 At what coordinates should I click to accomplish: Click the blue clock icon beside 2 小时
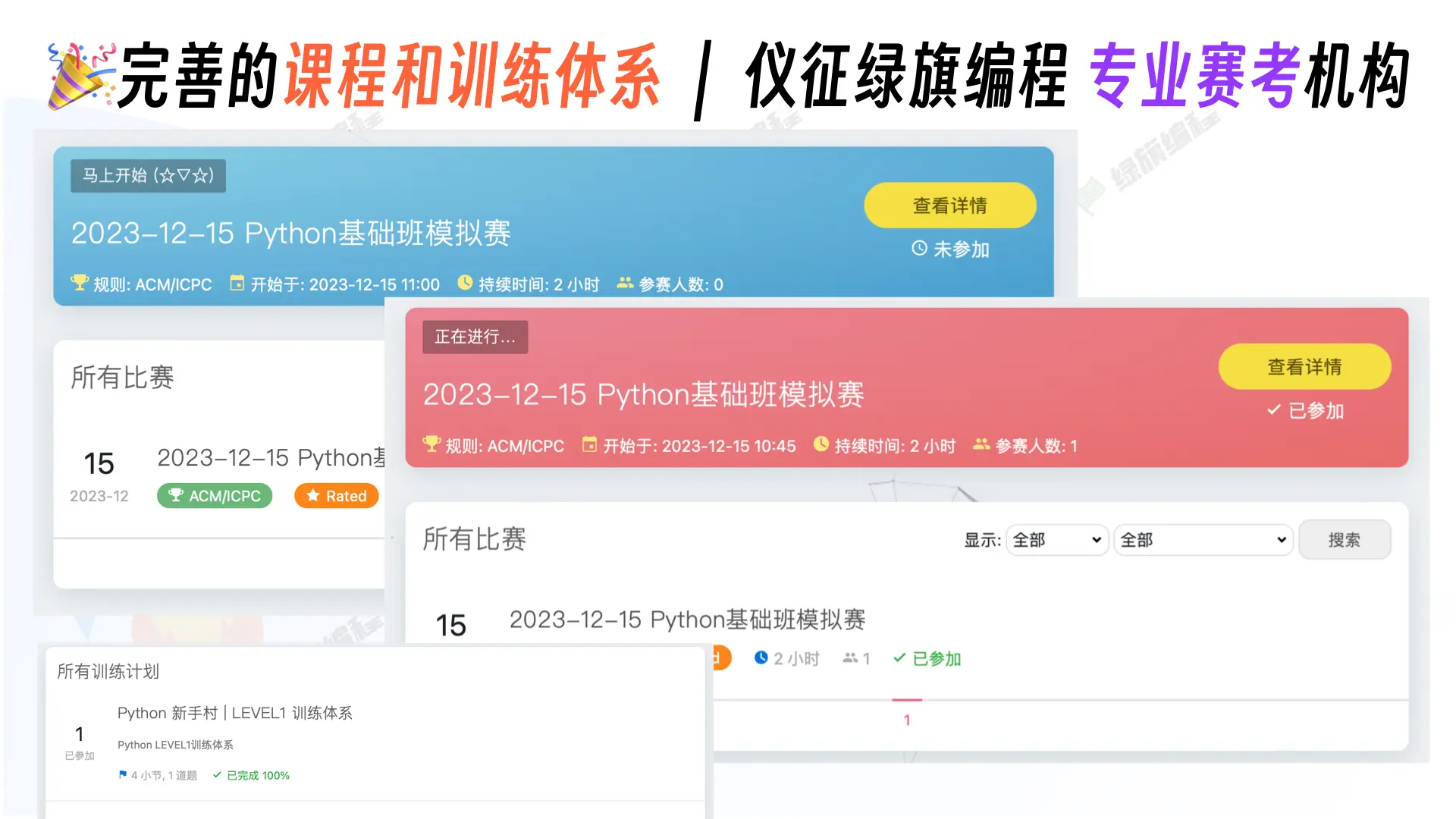tap(761, 657)
